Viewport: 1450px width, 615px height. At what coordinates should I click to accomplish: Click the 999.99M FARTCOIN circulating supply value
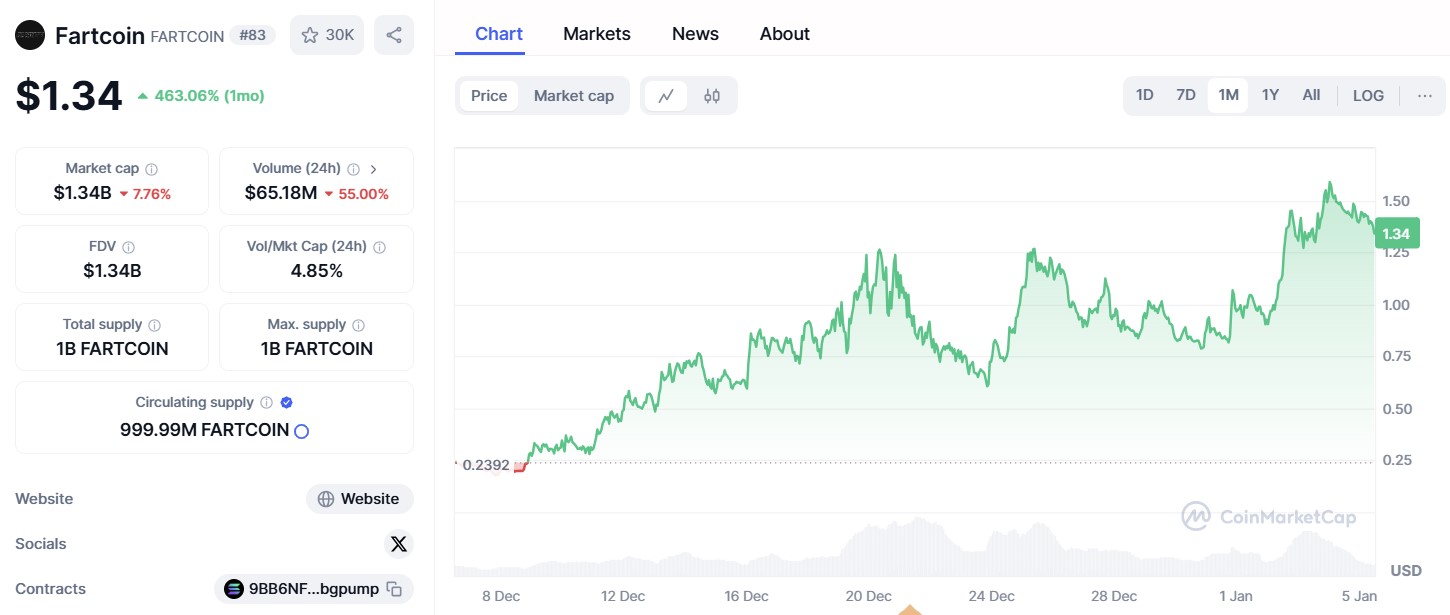pos(204,431)
